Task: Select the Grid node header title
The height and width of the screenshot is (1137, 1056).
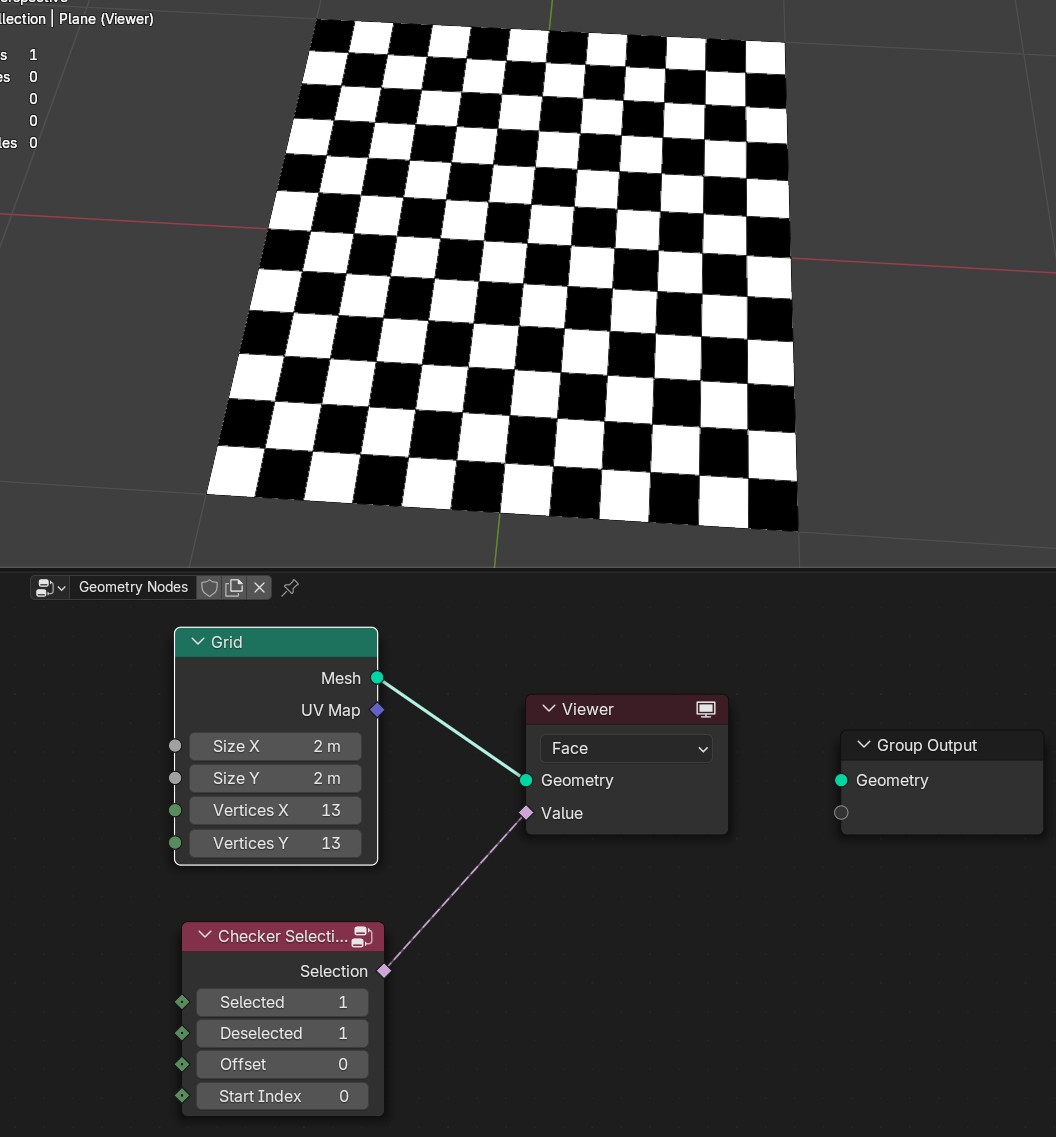Action: (x=226, y=642)
